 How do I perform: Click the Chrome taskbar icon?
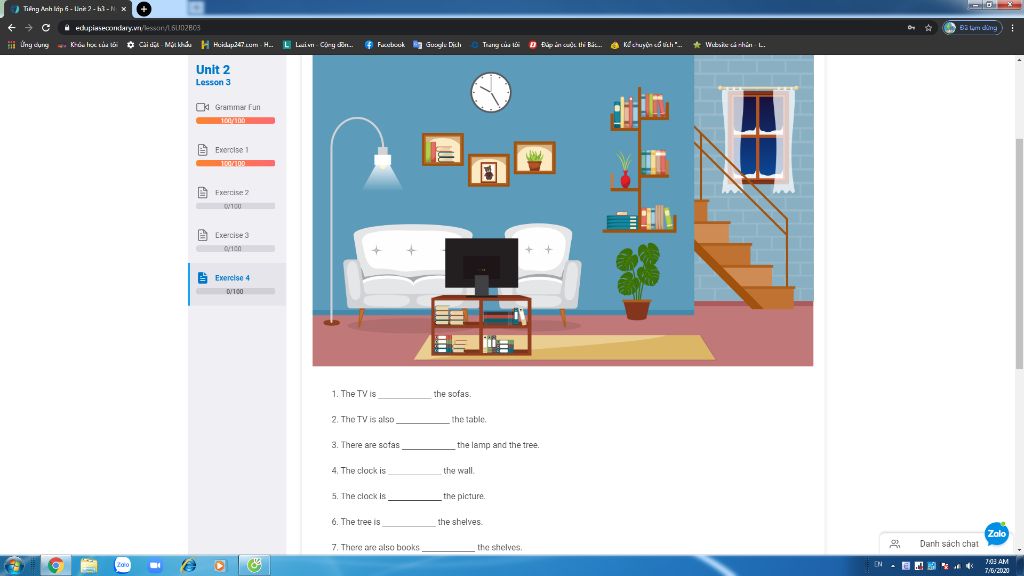pos(56,566)
